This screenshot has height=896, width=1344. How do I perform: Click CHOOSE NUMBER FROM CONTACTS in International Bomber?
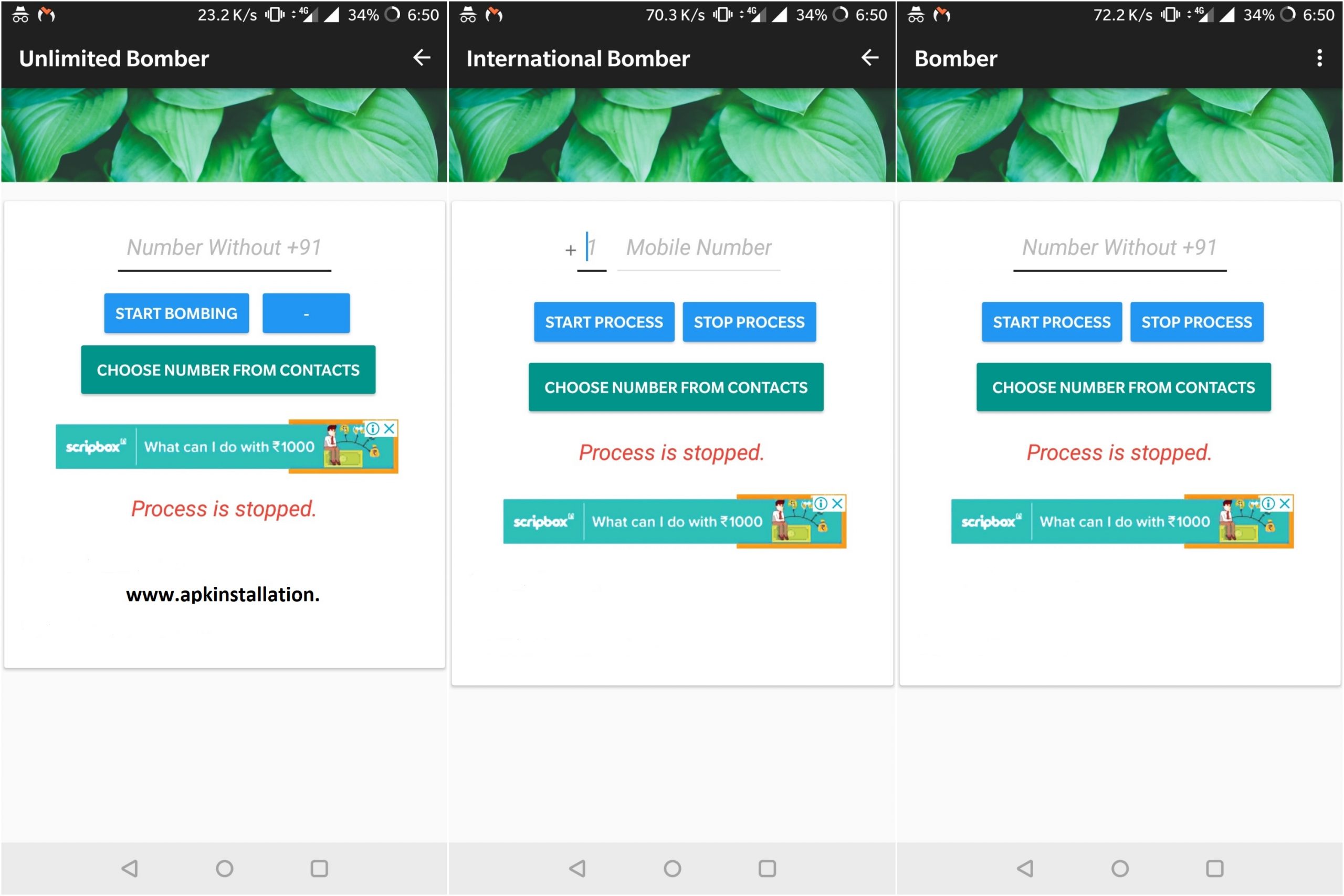coord(672,387)
